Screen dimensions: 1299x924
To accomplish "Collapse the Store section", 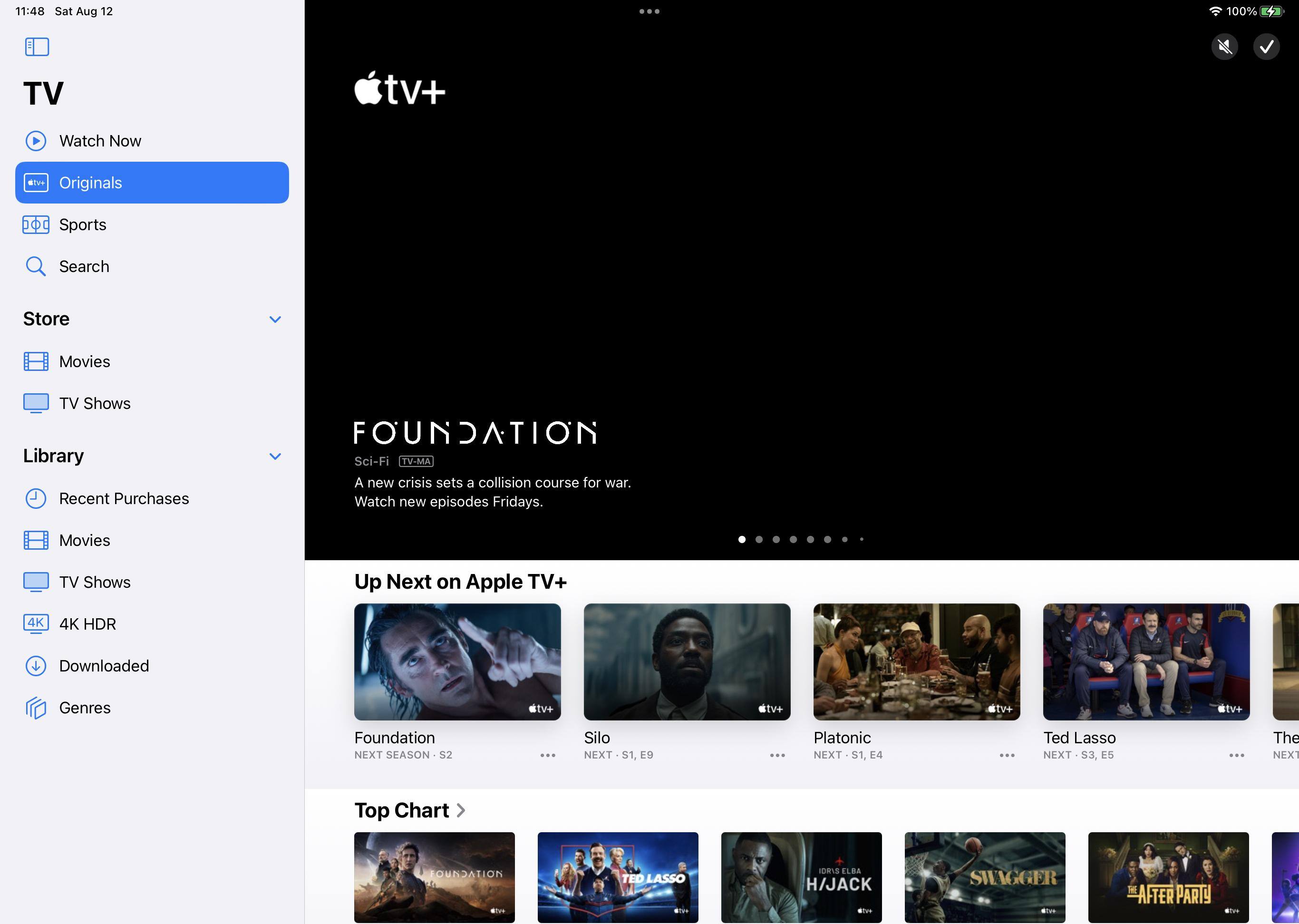I will click(275, 319).
